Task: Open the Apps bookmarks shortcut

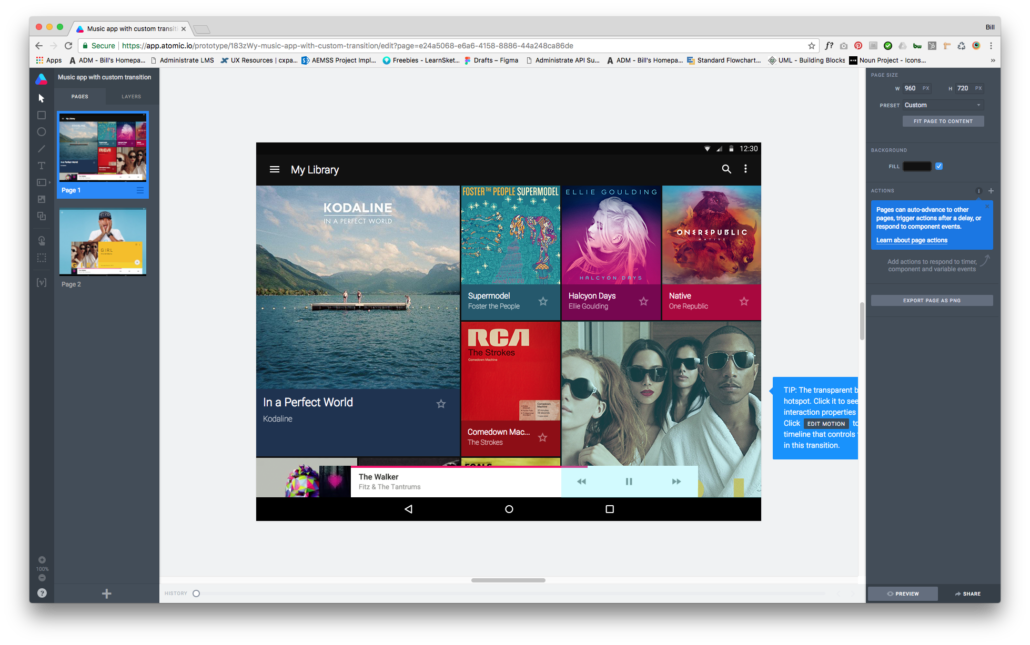Action: coord(49,60)
